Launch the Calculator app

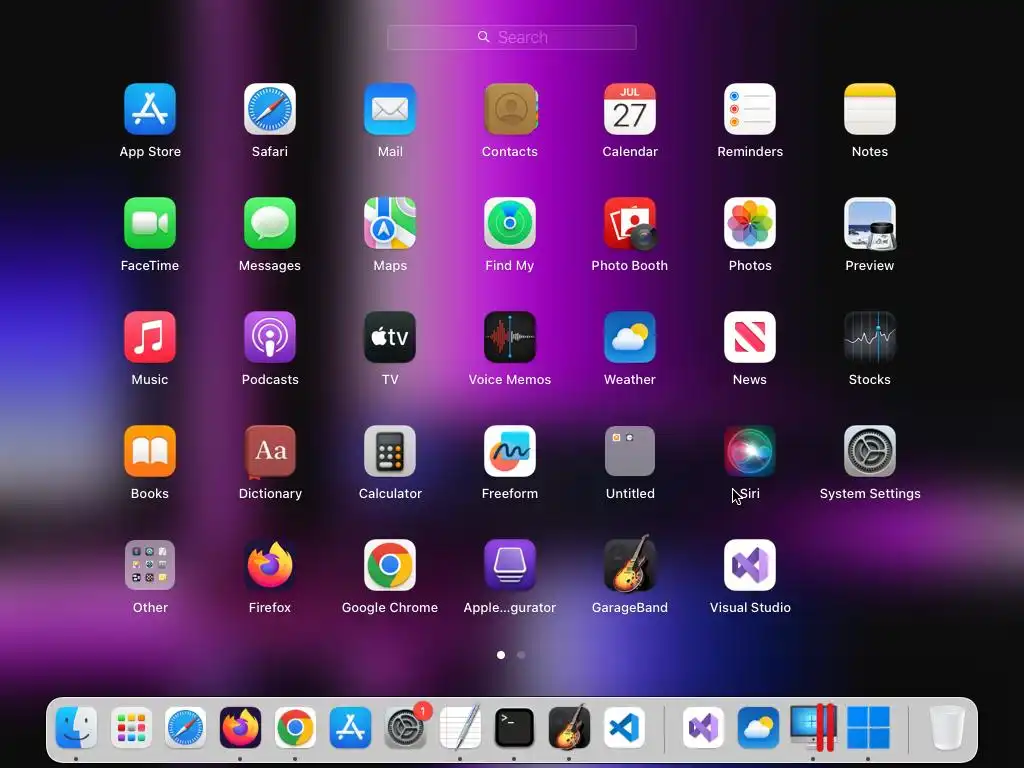point(390,451)
